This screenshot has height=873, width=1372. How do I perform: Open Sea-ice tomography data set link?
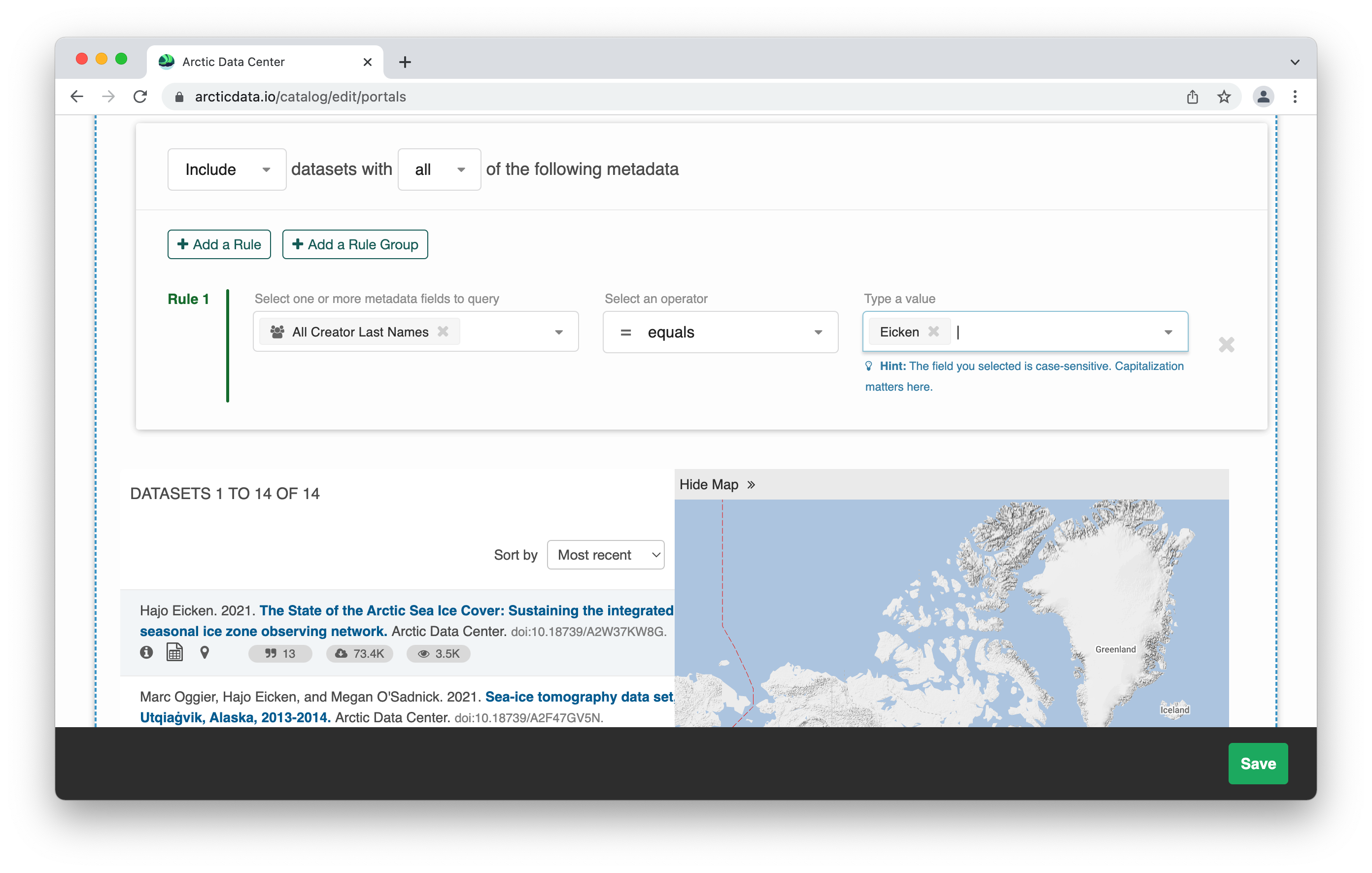pos(578,697)
